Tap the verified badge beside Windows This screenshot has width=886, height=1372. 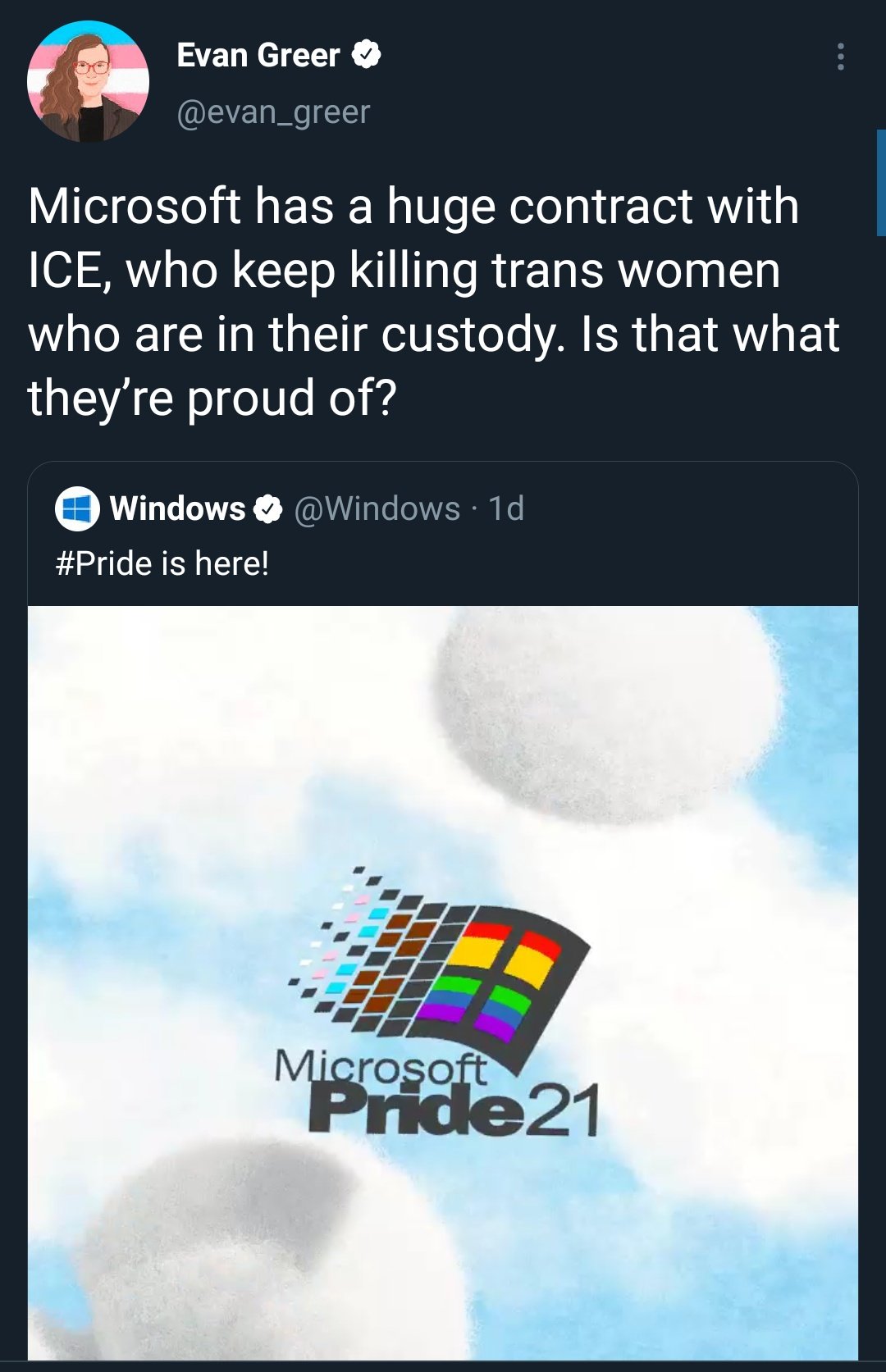point(267,509)
